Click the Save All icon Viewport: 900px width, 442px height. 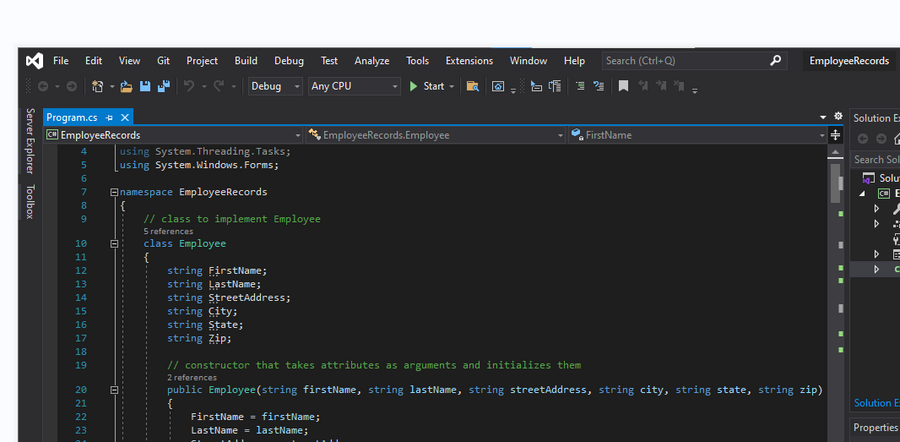click(x=164, y=86)
